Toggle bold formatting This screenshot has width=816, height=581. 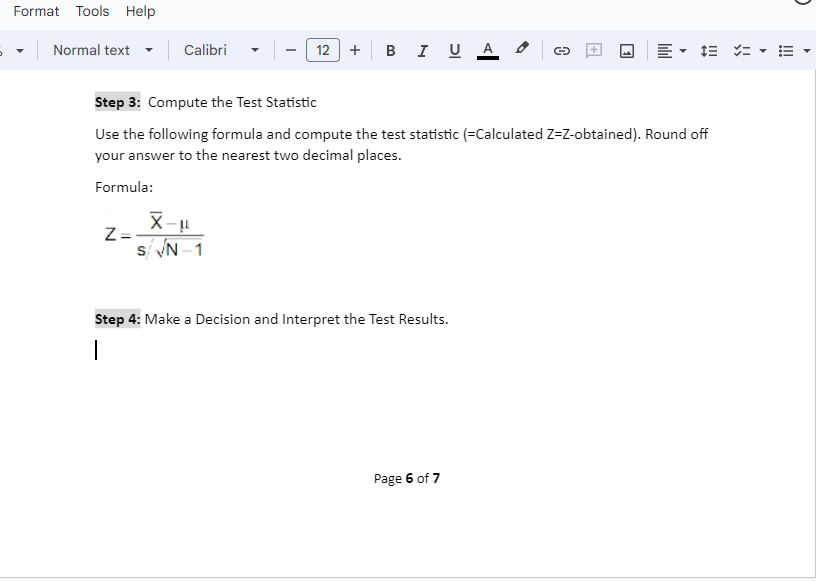(390, 50)
